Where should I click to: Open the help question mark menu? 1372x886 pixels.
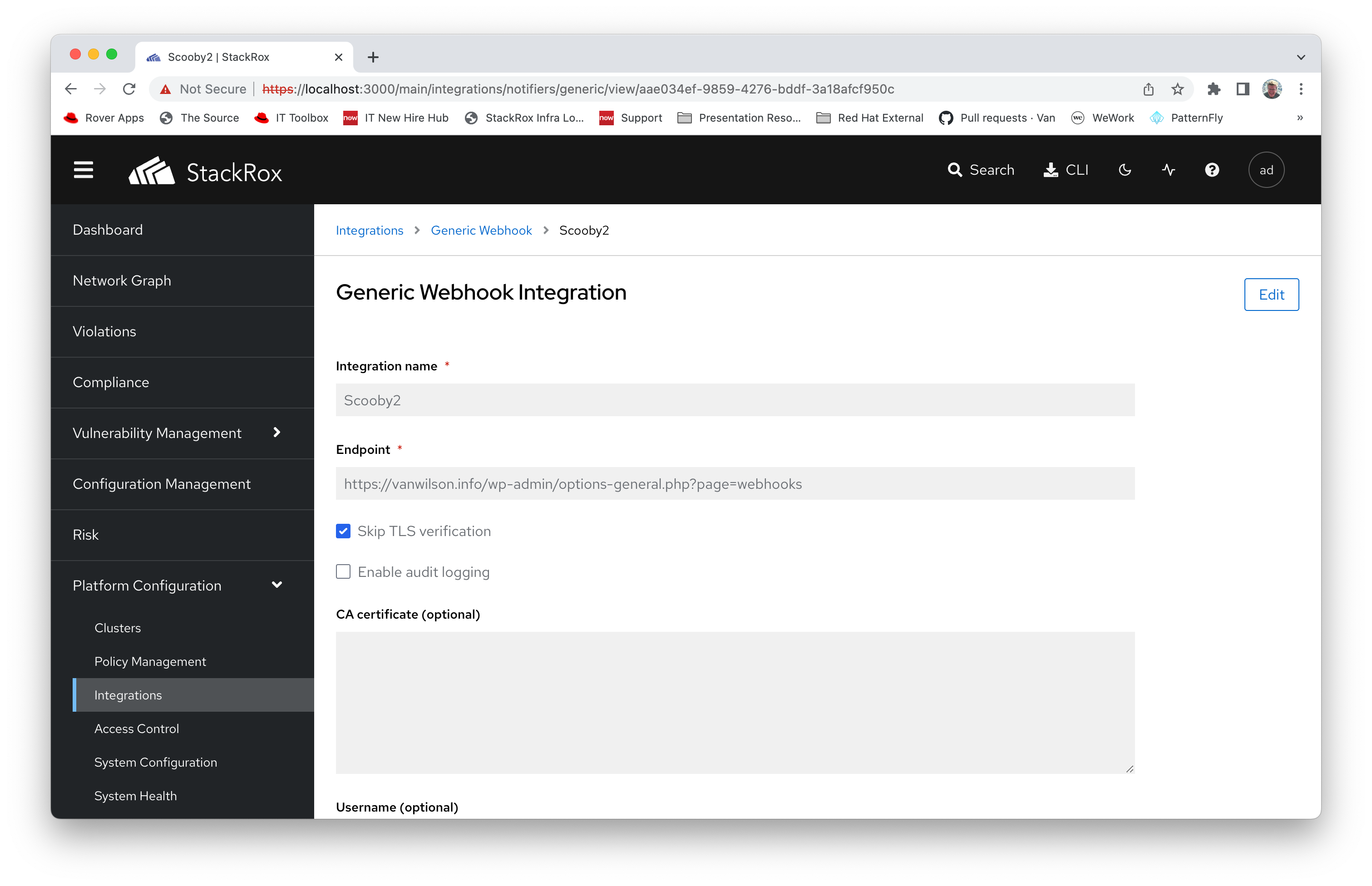click(1212, 170)
